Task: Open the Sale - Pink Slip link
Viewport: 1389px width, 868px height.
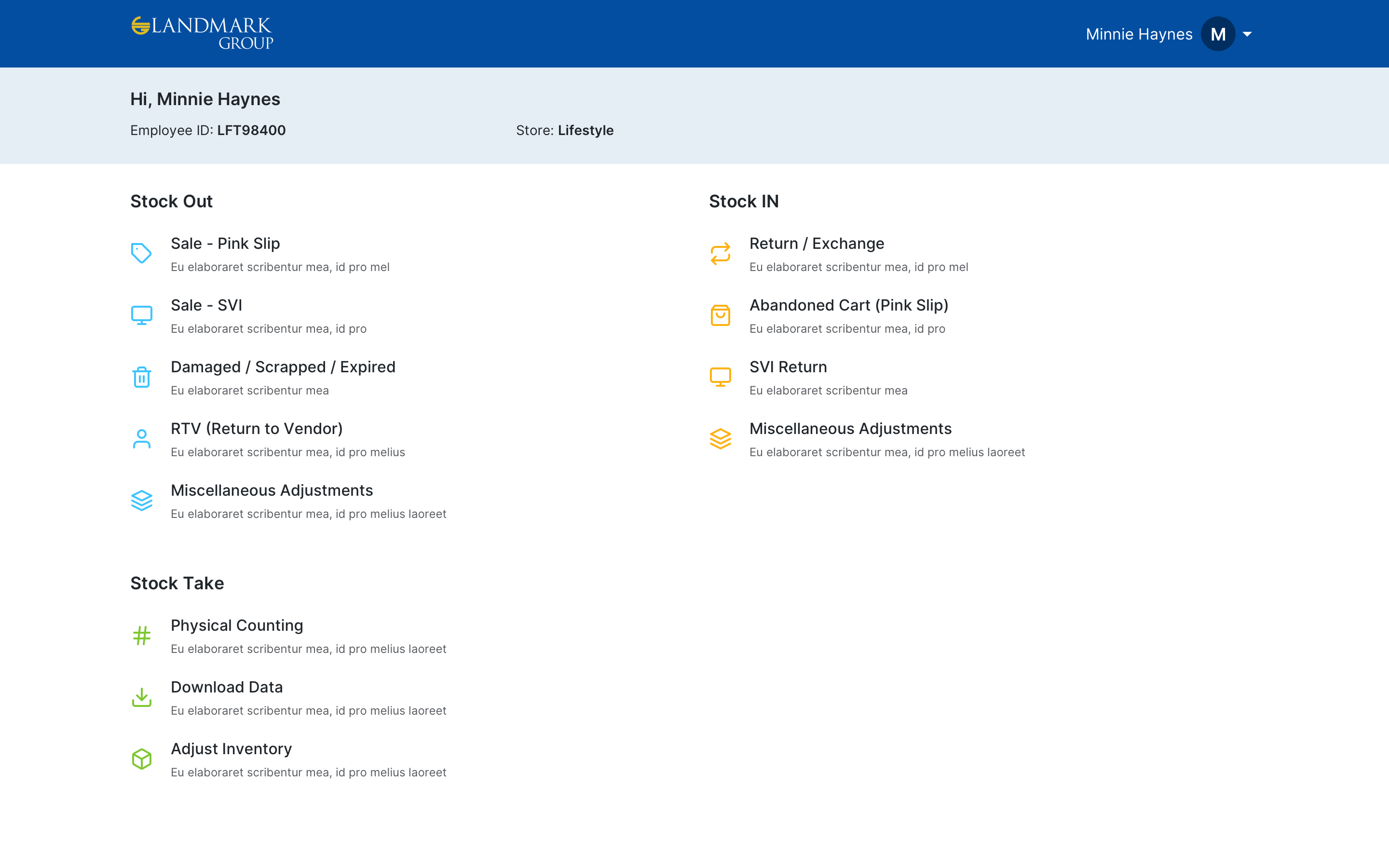Action: pyautogui.click(x=225, y=244)
